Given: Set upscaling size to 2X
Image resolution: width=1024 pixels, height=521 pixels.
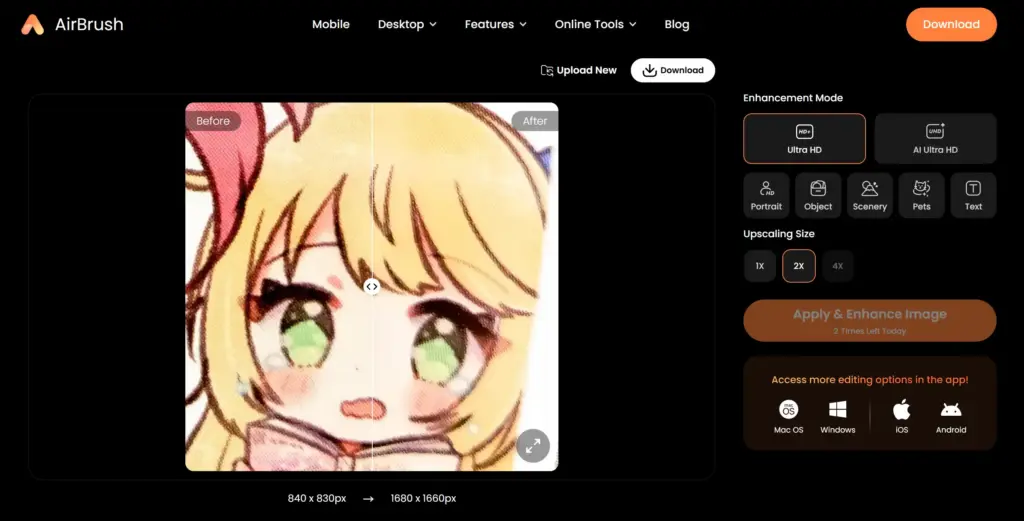Looking at the screenshot, I should coord(799,266).
